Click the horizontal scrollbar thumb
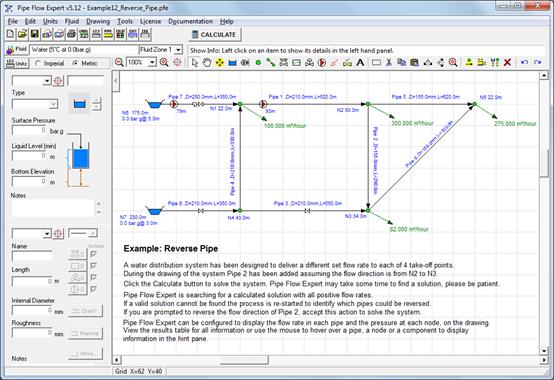Image resolution: width=554 pixels, height=380 pixels. [244, 360]
